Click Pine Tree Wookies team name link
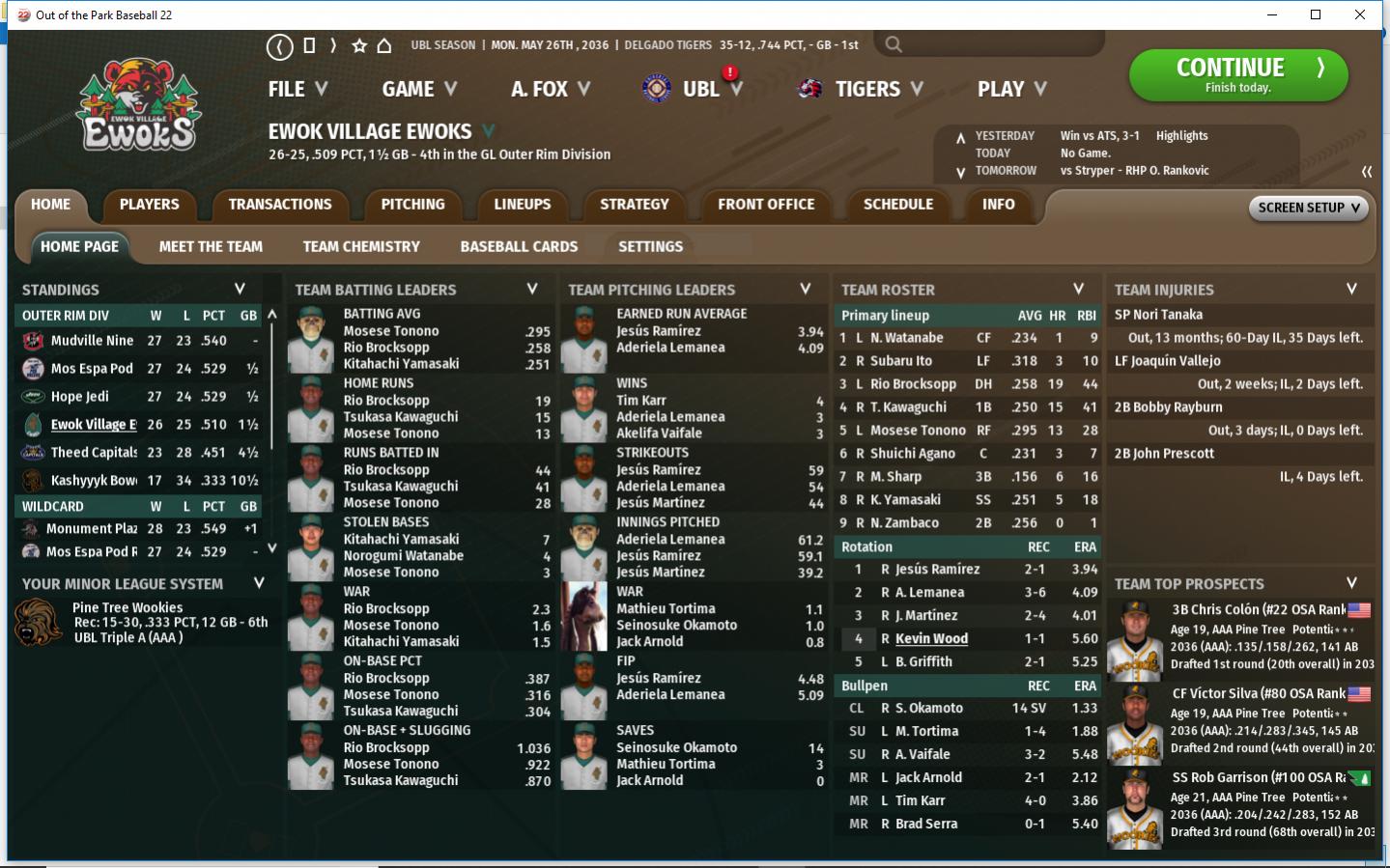The height and width of the screenshot is (868, 1390). coord(128,608)
